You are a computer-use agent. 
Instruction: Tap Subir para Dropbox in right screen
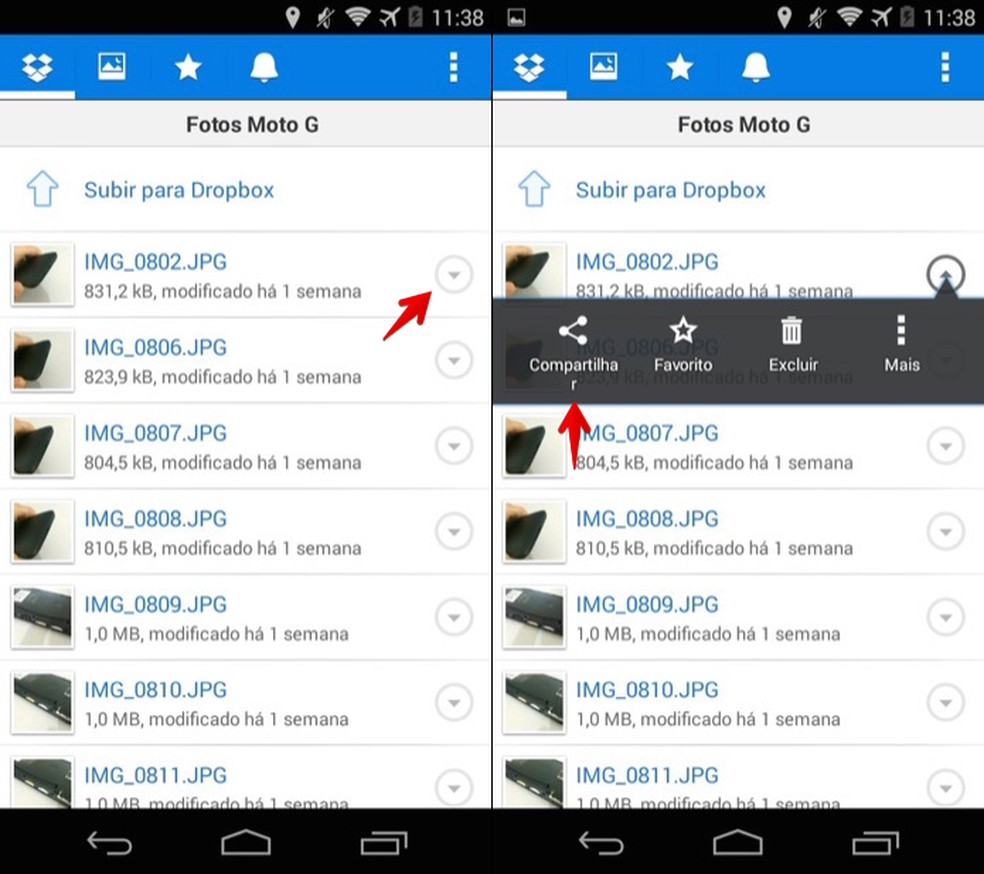point(671,190)
